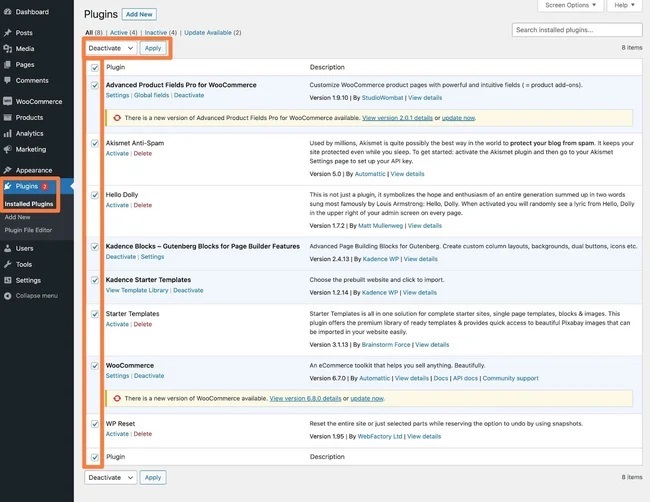Click the Comments speech bubble icon
This screenshot has height=502, width=650.
pyautogui.click(x=8, y=80)
